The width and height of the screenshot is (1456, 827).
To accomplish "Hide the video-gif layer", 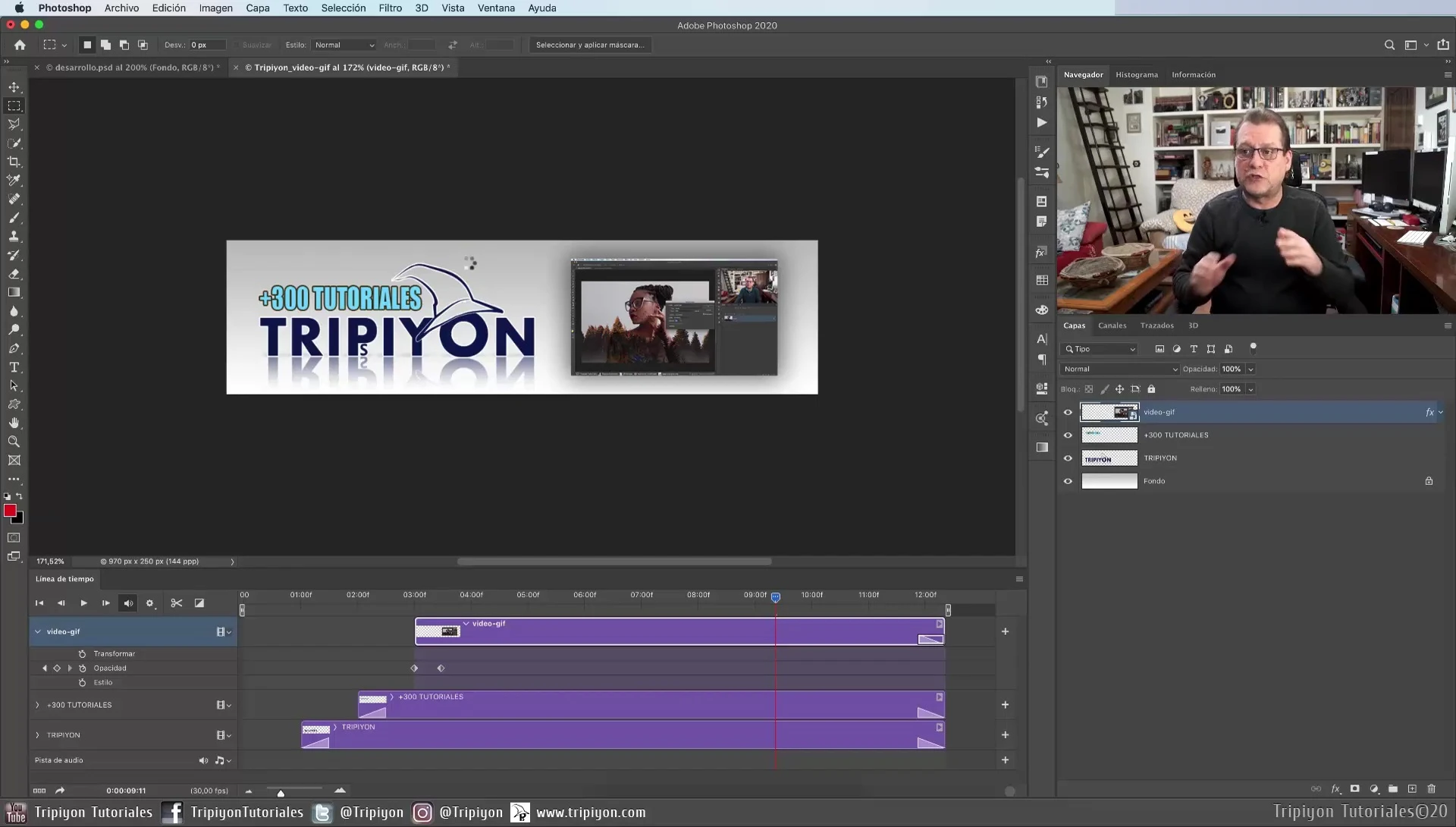I will (1068, 413).
